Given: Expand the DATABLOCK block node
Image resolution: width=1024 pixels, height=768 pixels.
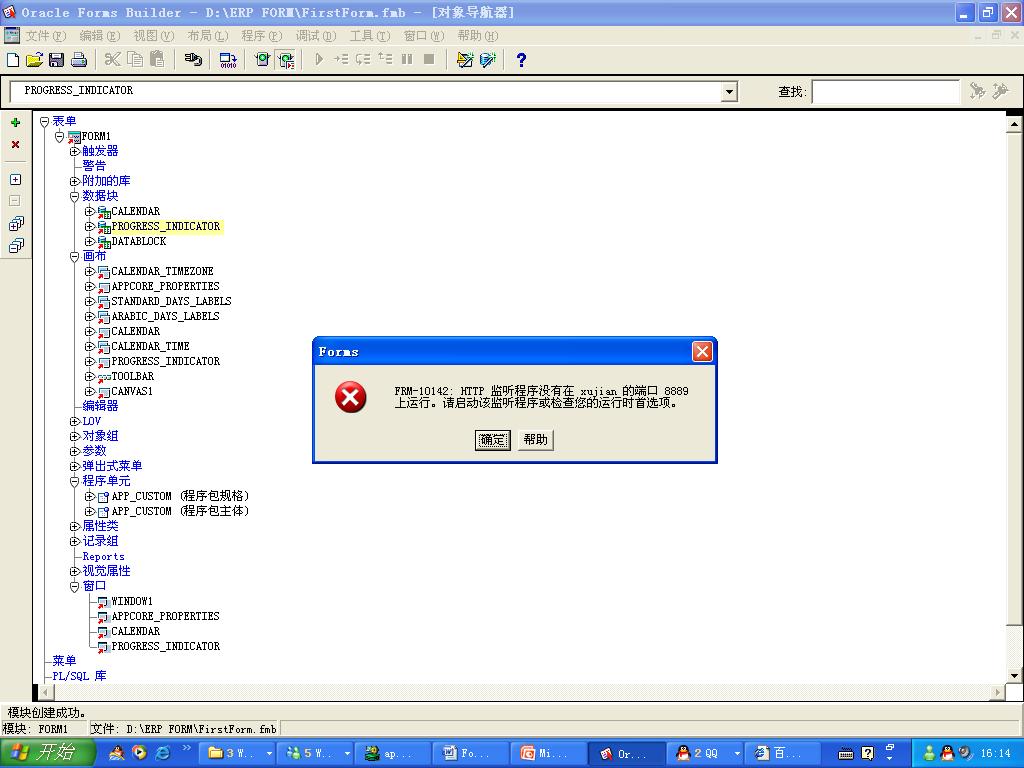Looking at the screenshot, I should (x=89, y=241).
